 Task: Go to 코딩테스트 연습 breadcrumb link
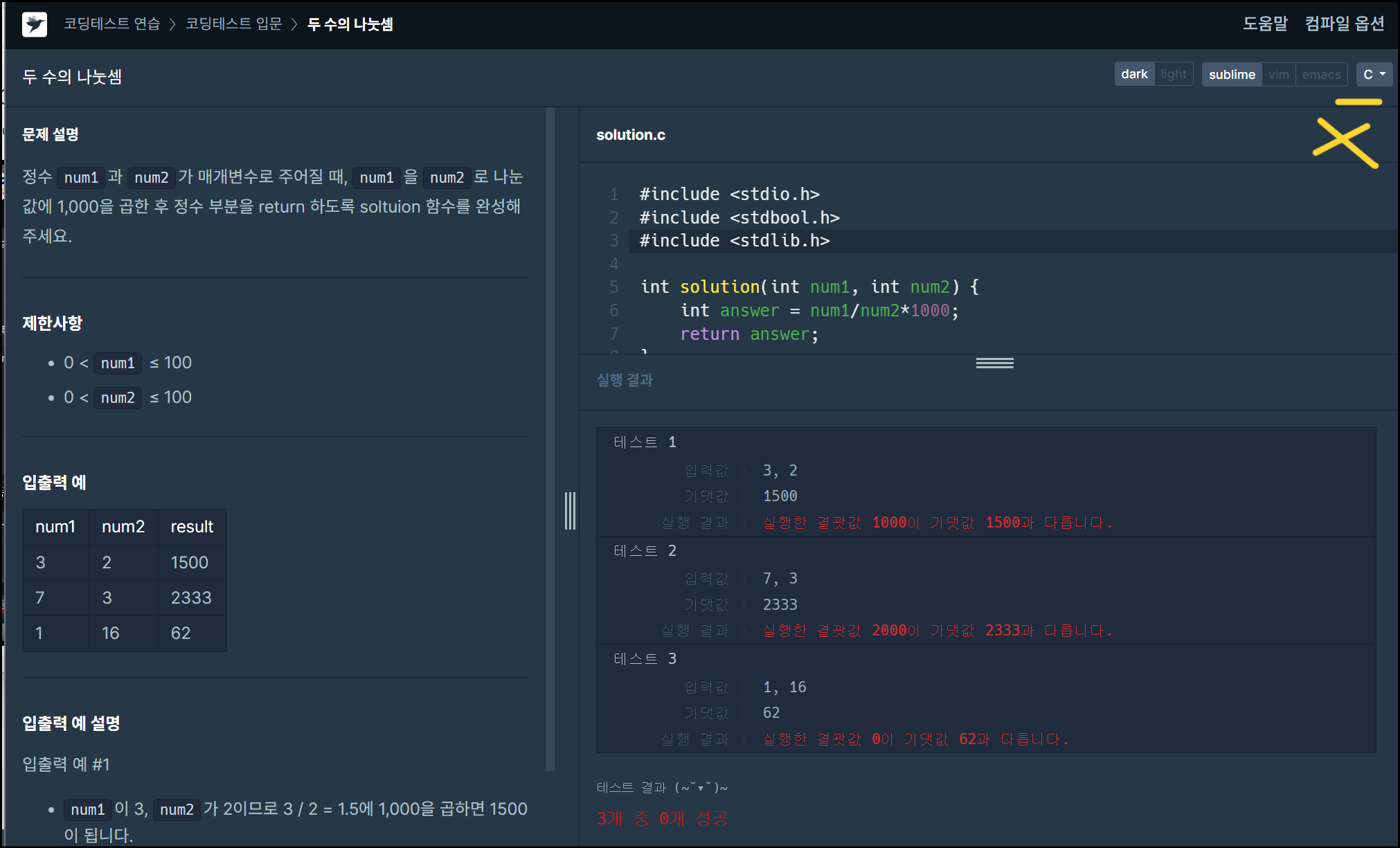(111, 24)
